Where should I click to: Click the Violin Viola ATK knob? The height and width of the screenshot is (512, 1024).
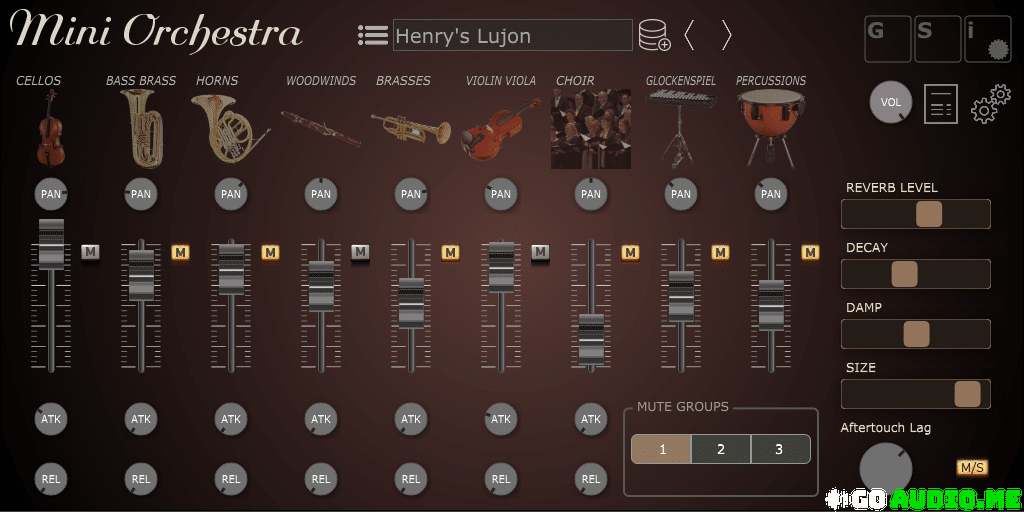pos(501,419)
